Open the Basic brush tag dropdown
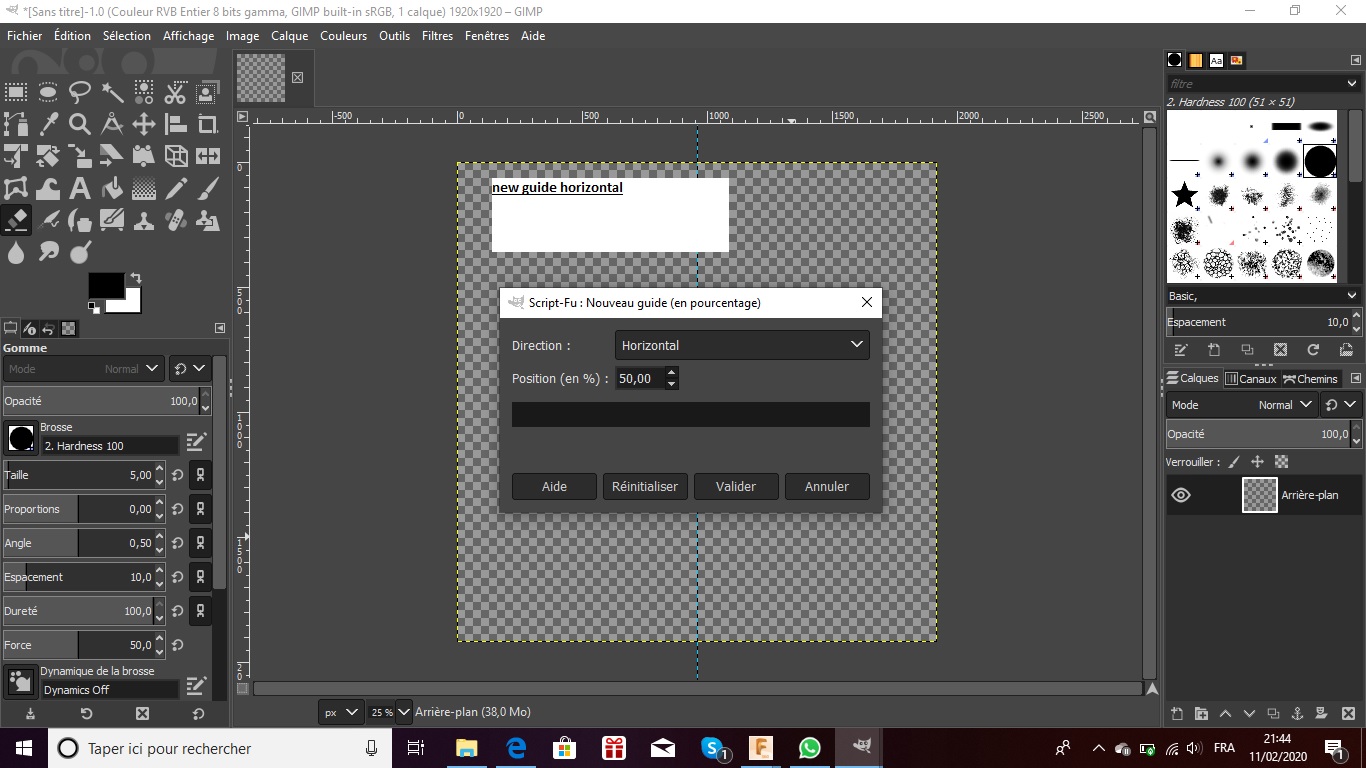The height and width of the screenshot is (768, 1366). click(x=1352, y=296)
